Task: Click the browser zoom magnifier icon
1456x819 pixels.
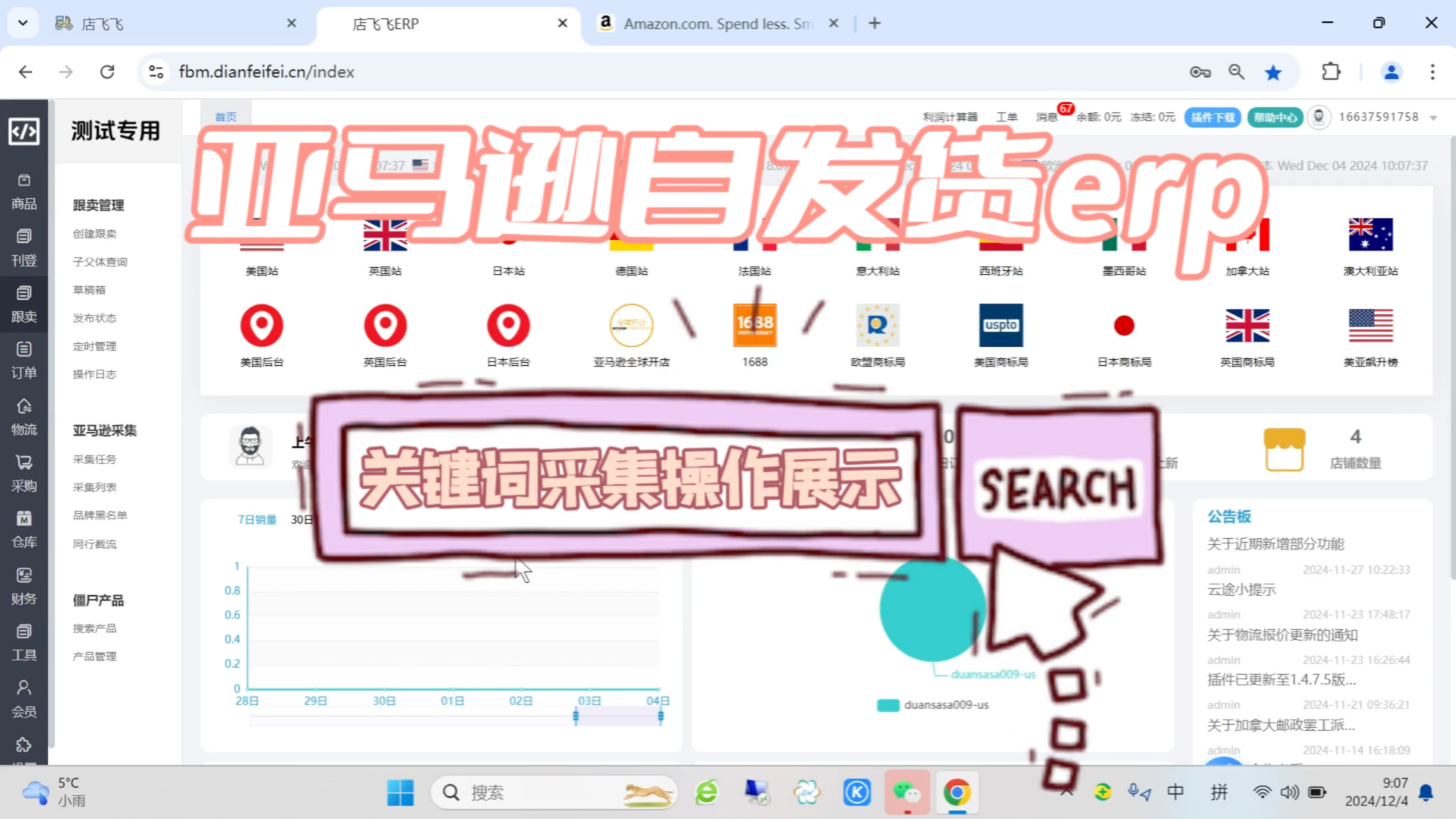Action: pos(1236,72)
